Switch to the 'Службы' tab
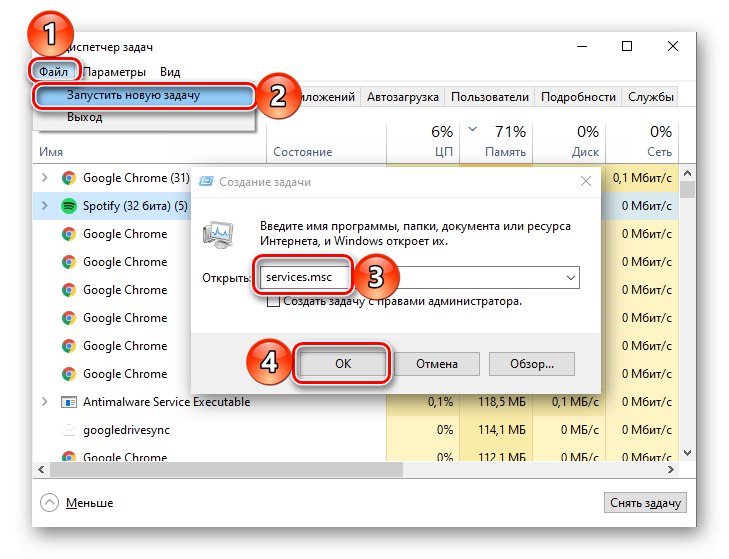The image size is (729, 559). 651,97
